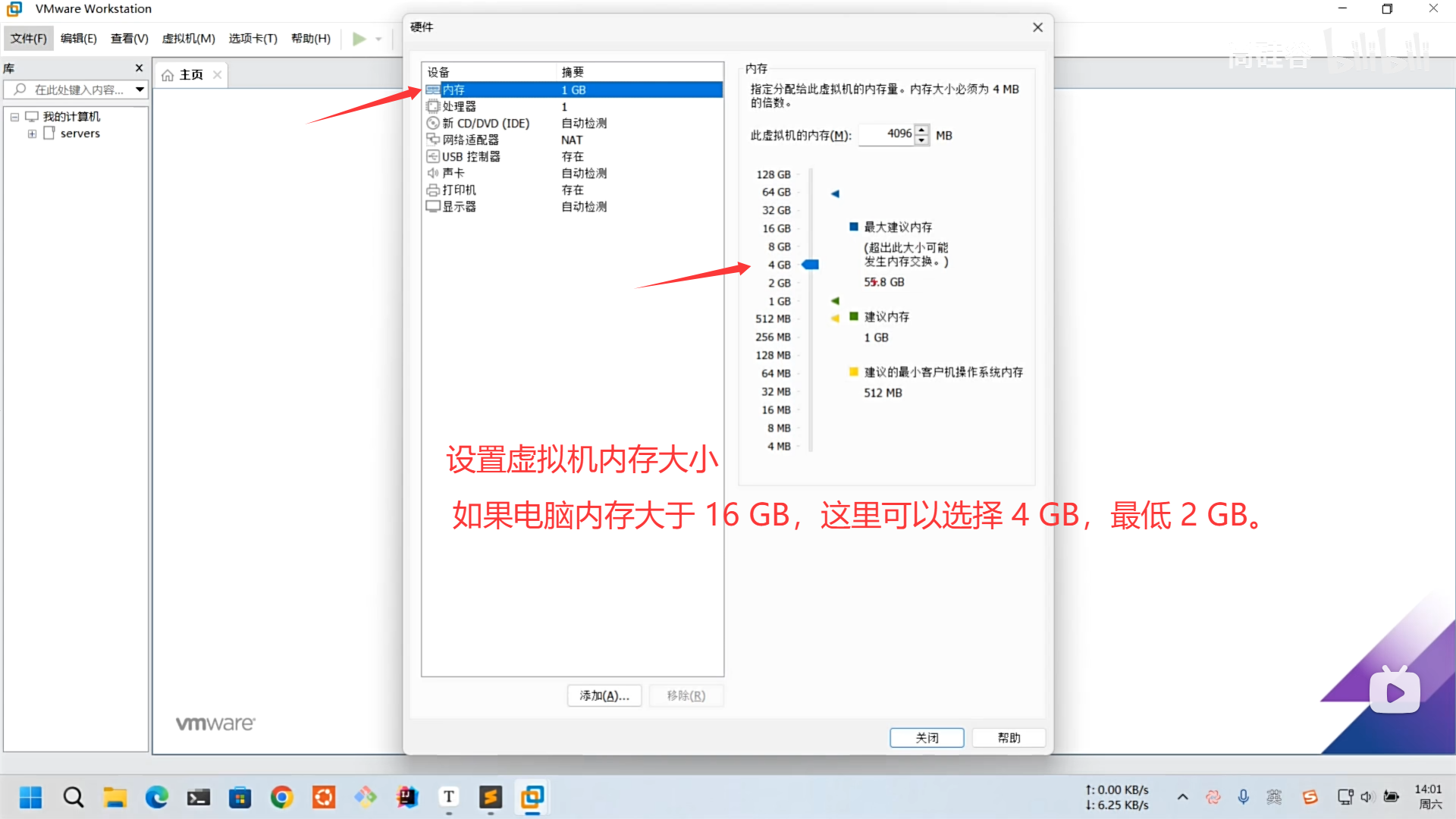This screenshot has width=1456, height=819.
Task: Select the Display device icon
Action: tap(433, 206)
